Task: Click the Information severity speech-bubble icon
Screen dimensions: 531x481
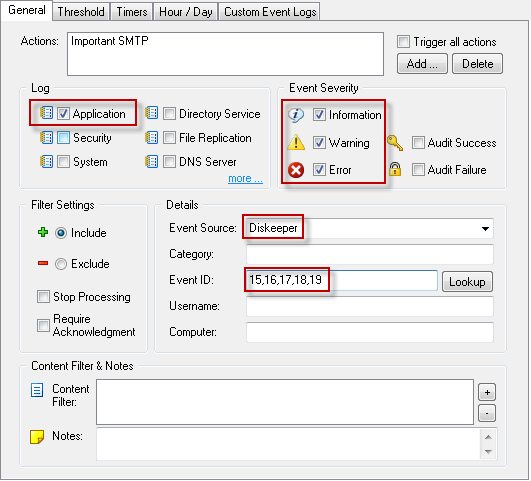Action: (296, 115)
